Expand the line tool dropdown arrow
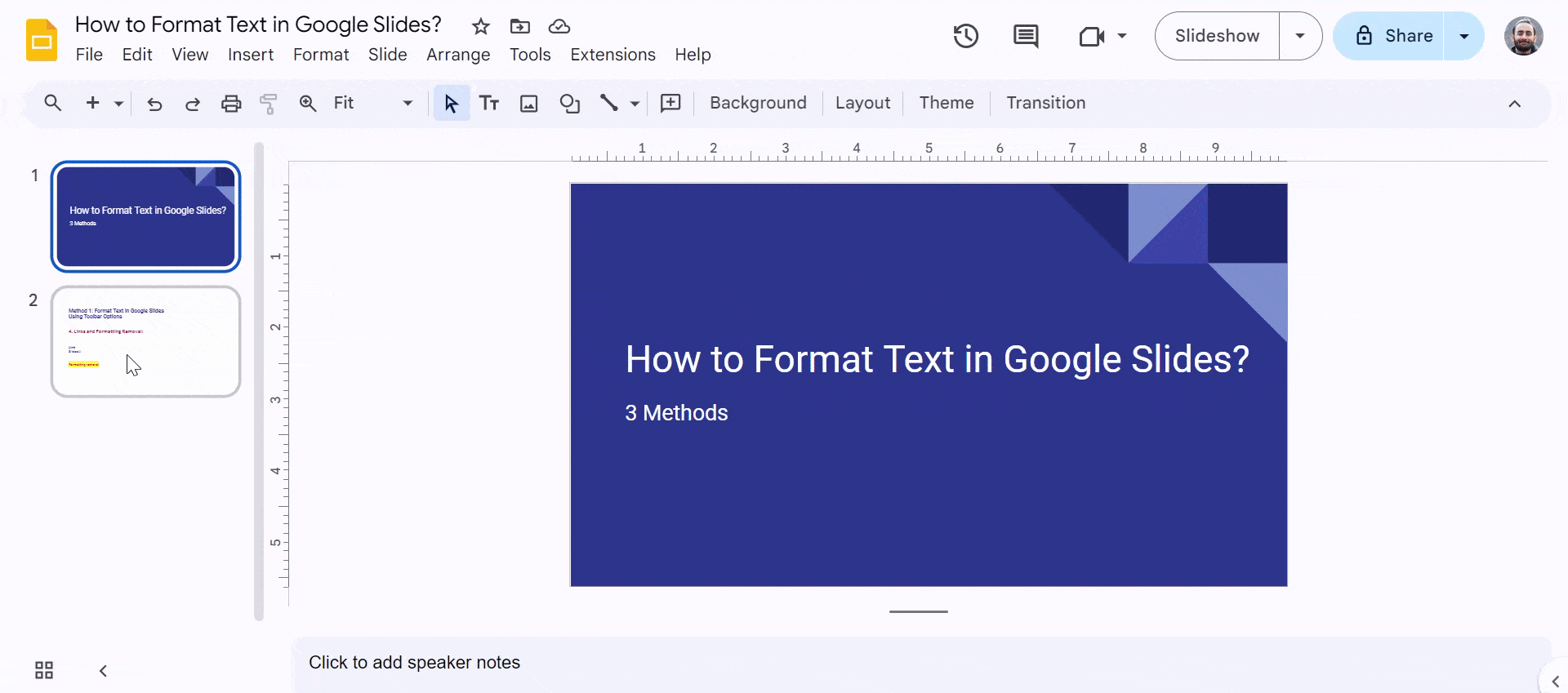1568x693 pixels. point(635,104)
